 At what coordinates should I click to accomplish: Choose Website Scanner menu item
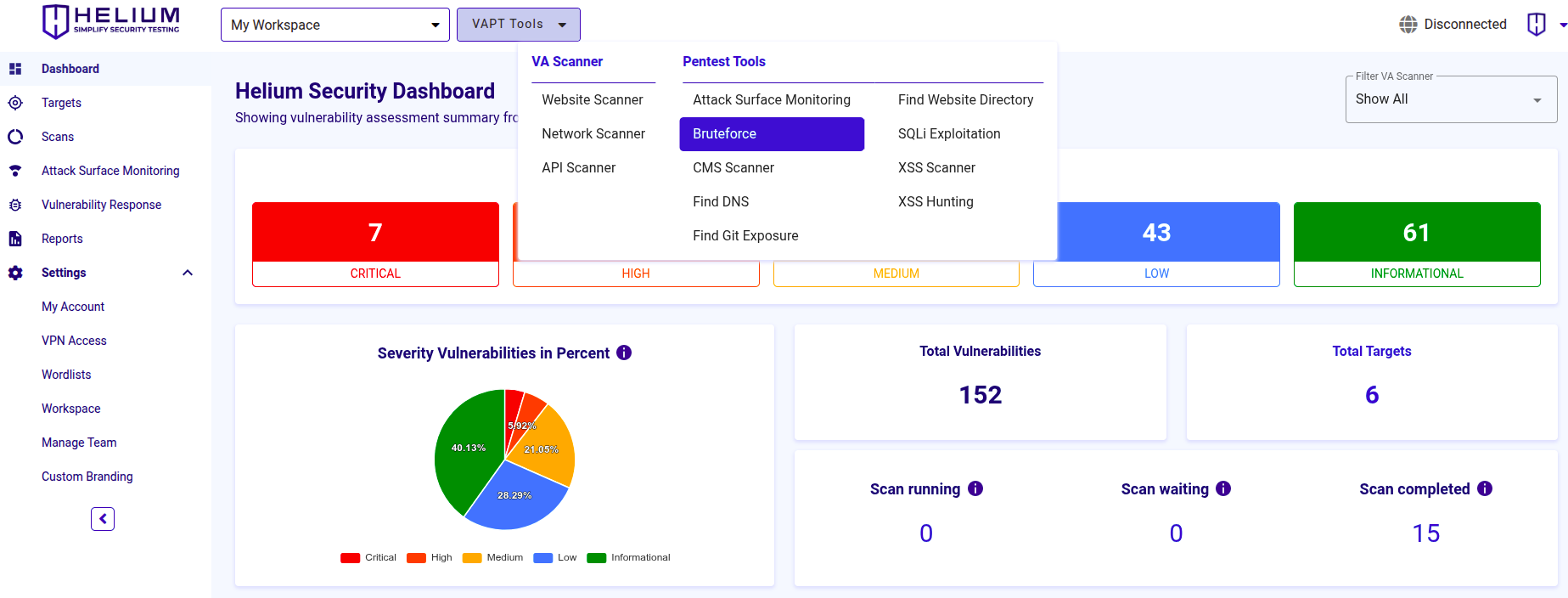coord(592,100)
